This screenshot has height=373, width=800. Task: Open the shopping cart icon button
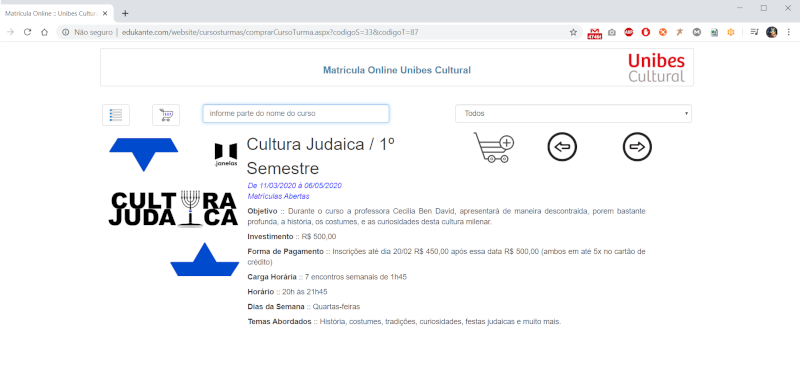[166, 115]
